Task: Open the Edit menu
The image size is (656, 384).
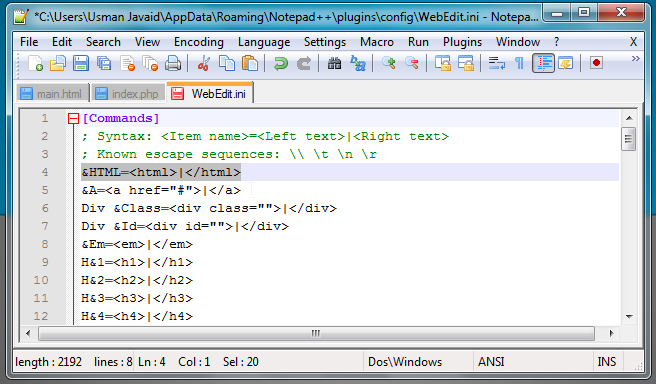Action: (62, 42)
